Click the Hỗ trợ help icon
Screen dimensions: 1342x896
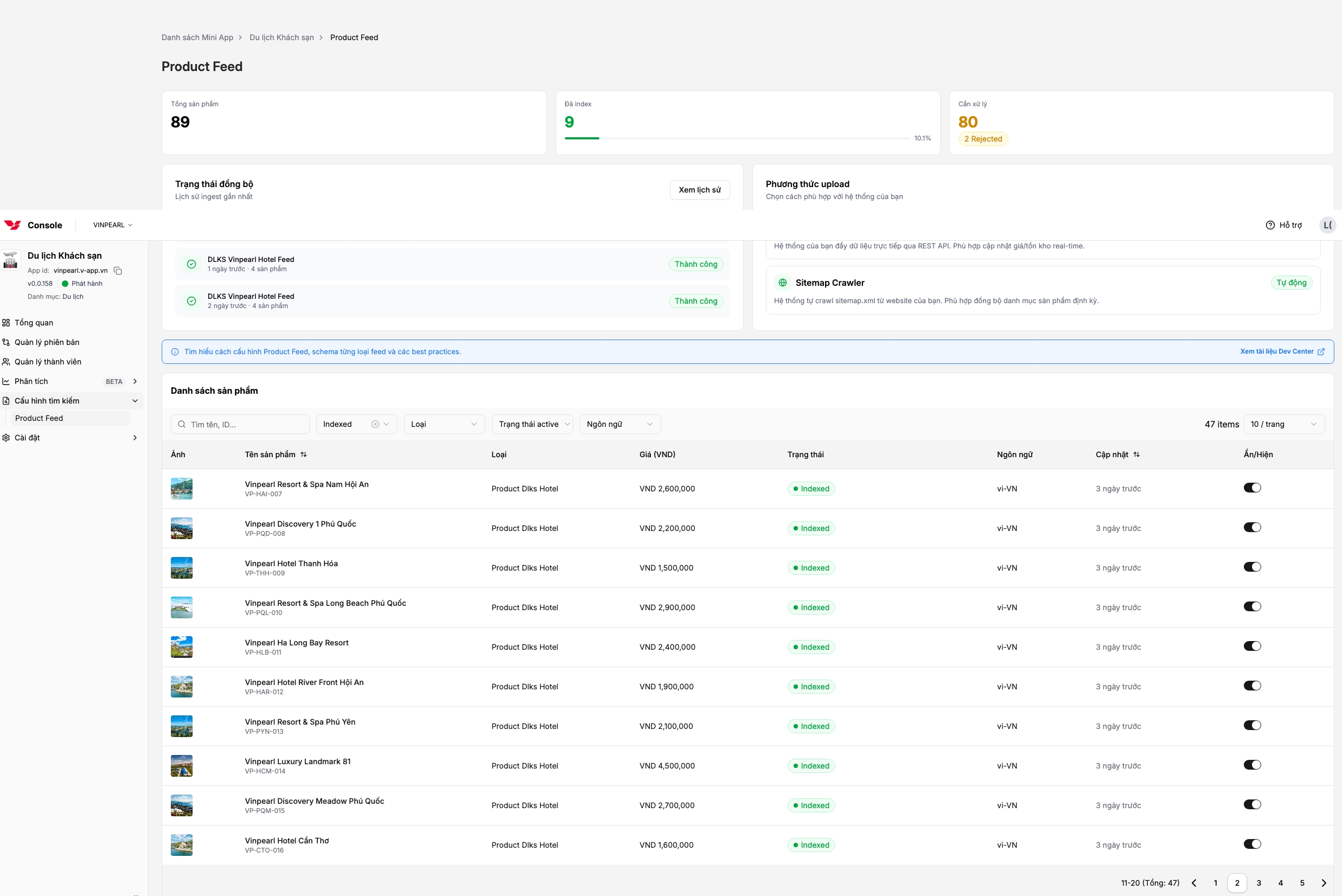(x=1270, y=225)
